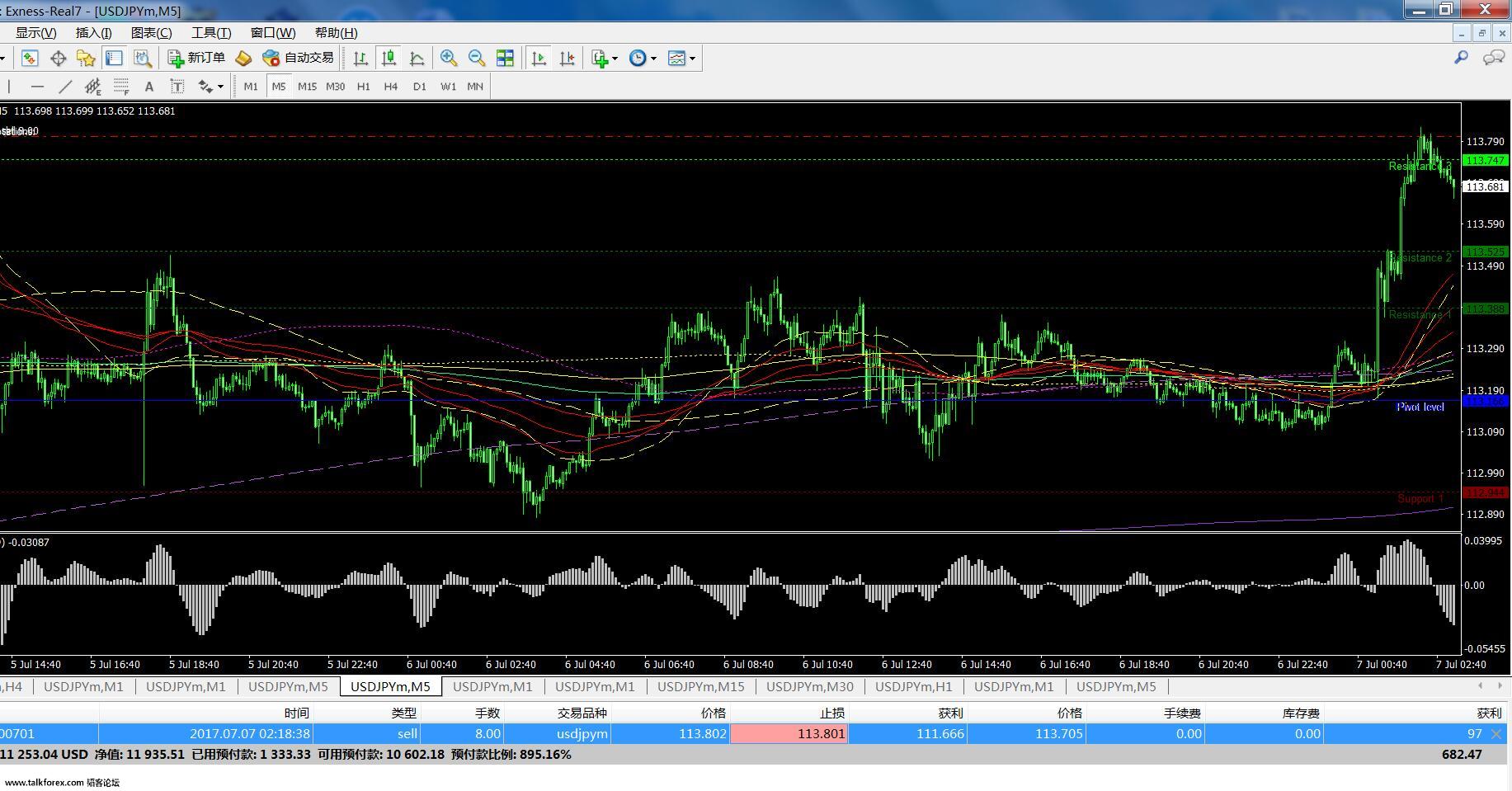Switch chart to bar chart

point(360,58)
